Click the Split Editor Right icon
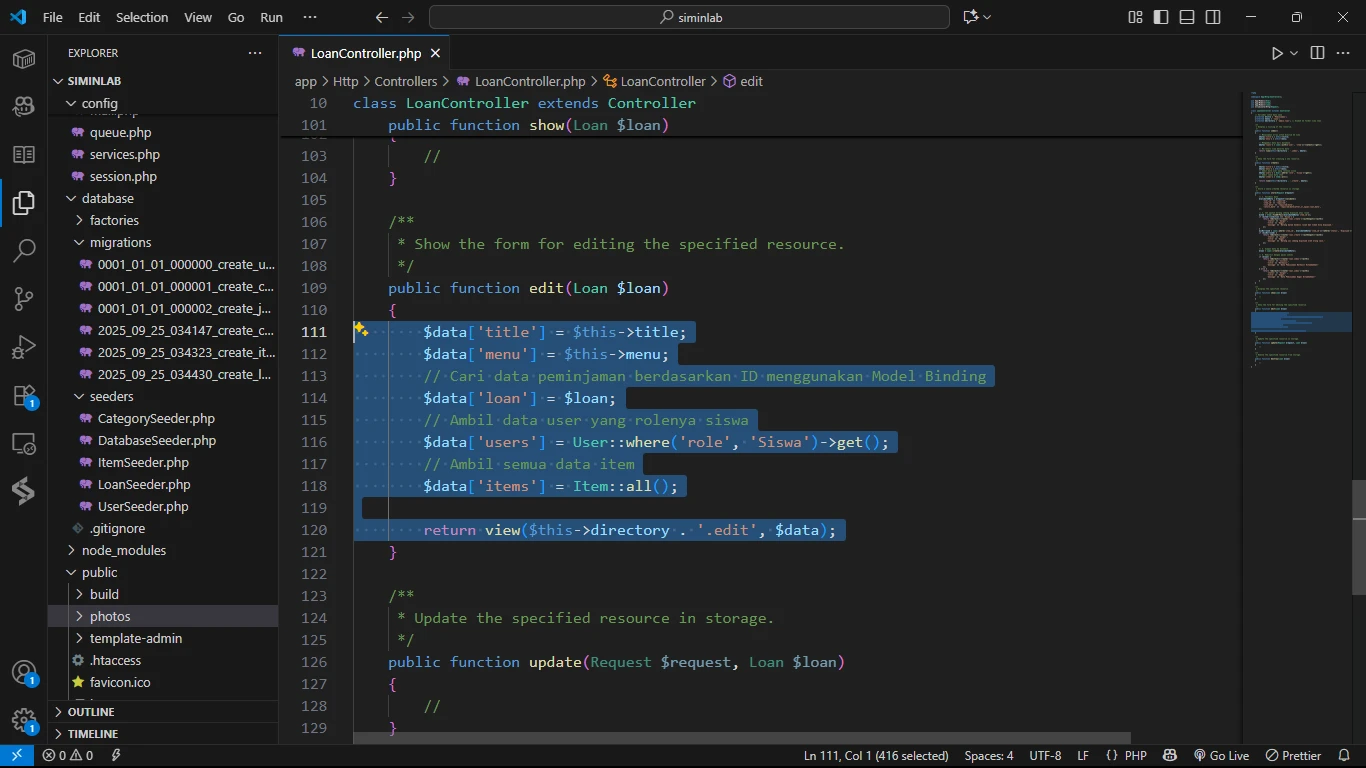 coord(1317,53)
